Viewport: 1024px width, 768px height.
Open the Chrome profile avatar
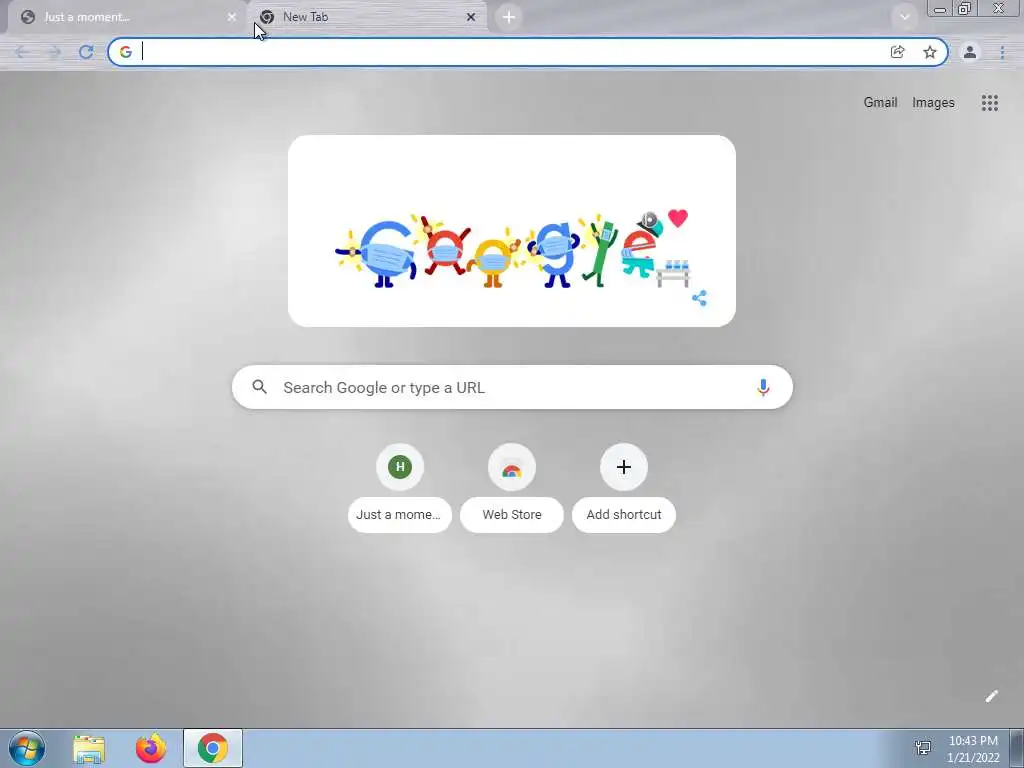(x=970, y=52)
